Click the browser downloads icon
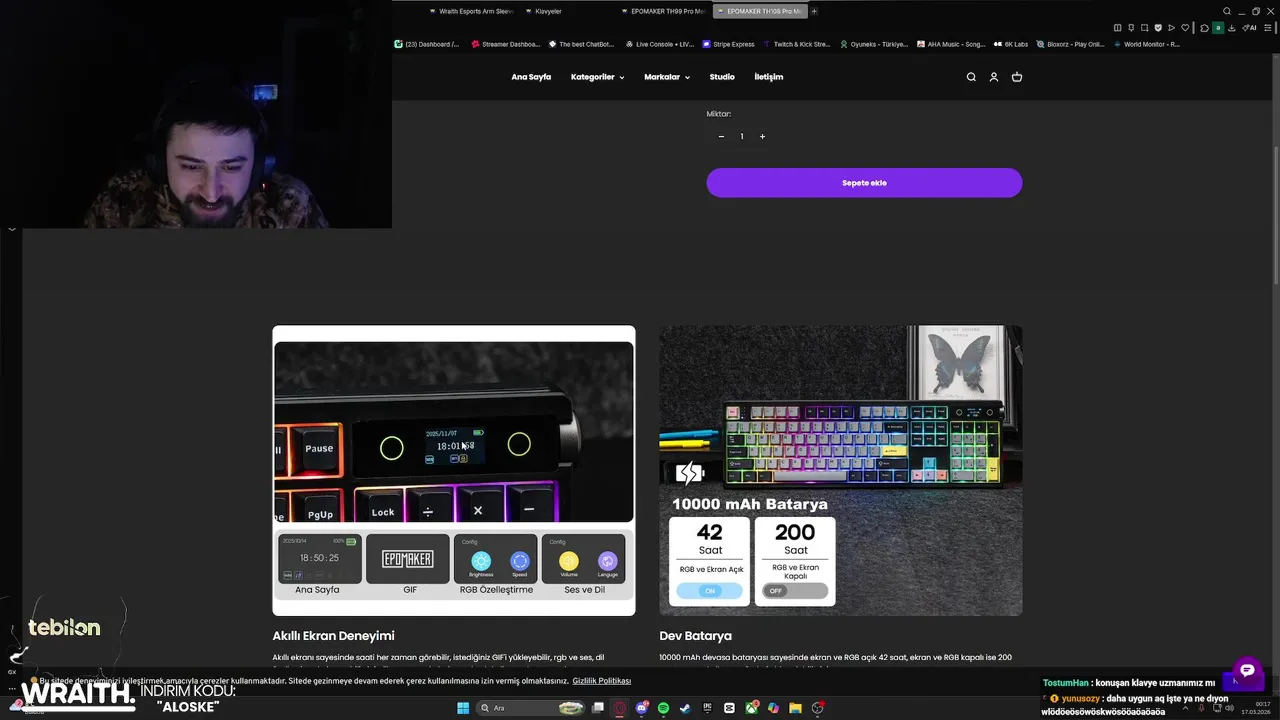The width and height of the screenshot is (1280, 720). click(x=1232, y=28)
